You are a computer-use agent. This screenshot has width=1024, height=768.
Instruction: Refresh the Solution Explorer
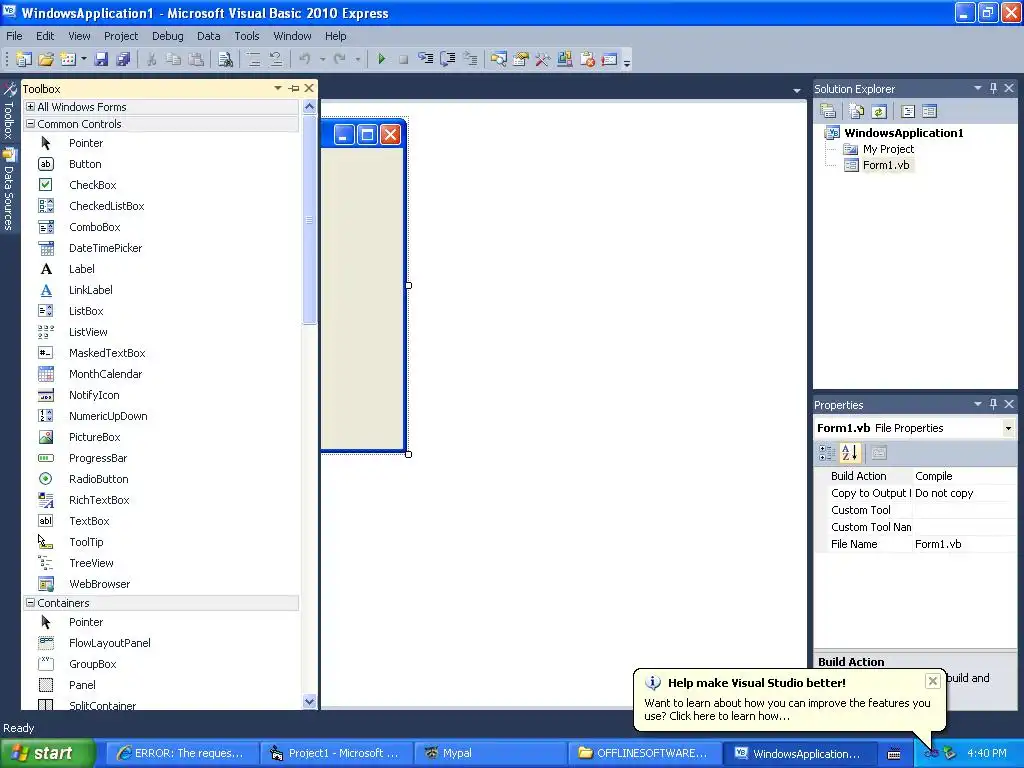pyautogui.click(x=879, y=111)
